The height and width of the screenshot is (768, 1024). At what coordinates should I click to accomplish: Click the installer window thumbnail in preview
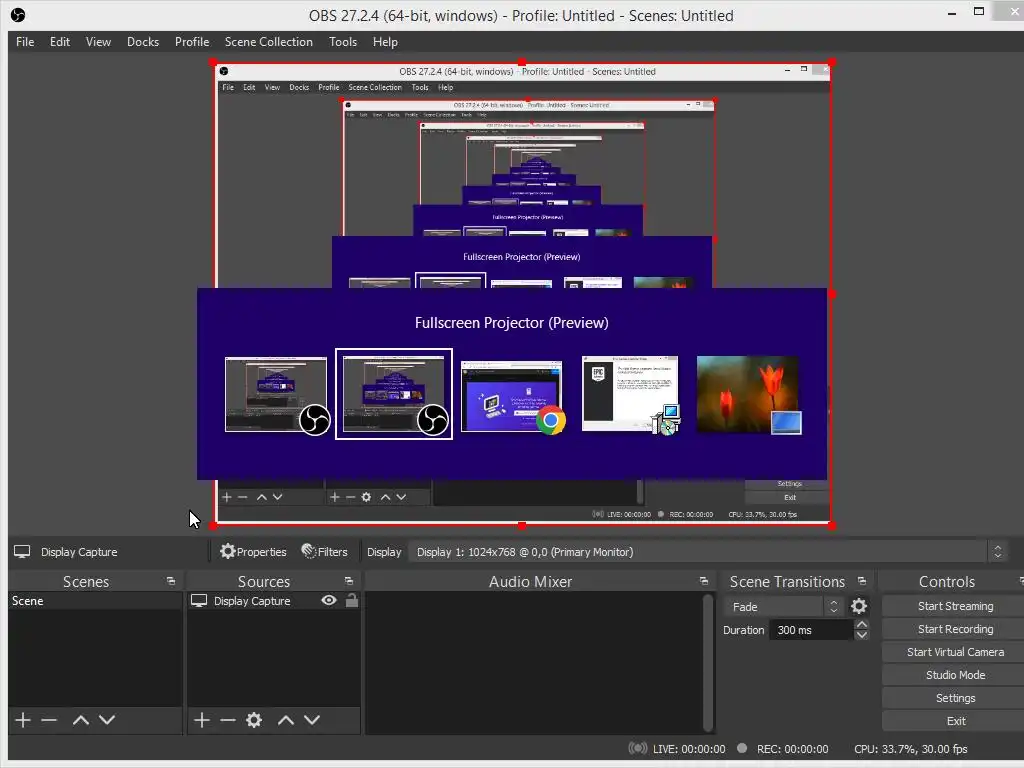click(x=631, y=394)
